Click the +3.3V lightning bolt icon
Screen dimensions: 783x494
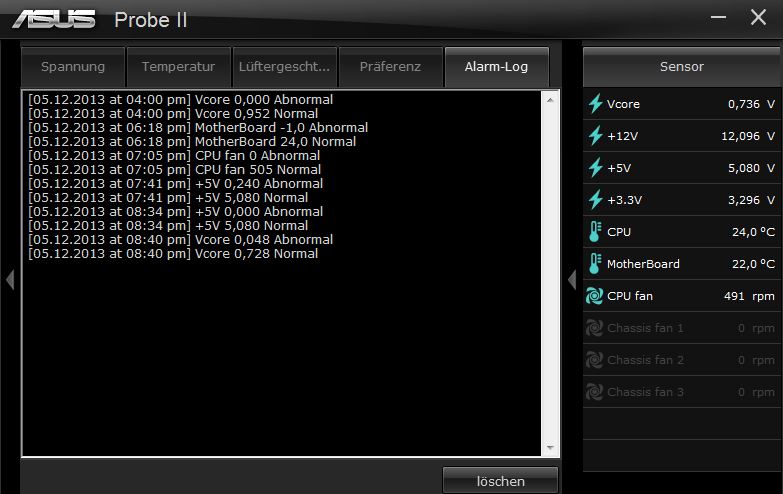pos(595,200)
